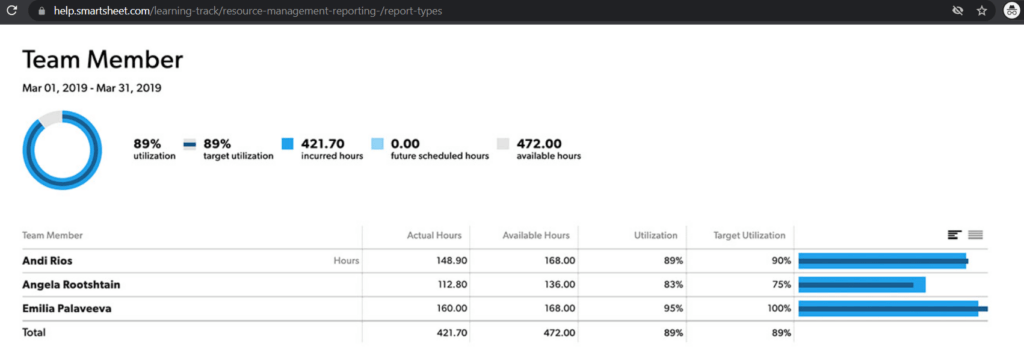Click the Utilization column header

pos(656,235)
